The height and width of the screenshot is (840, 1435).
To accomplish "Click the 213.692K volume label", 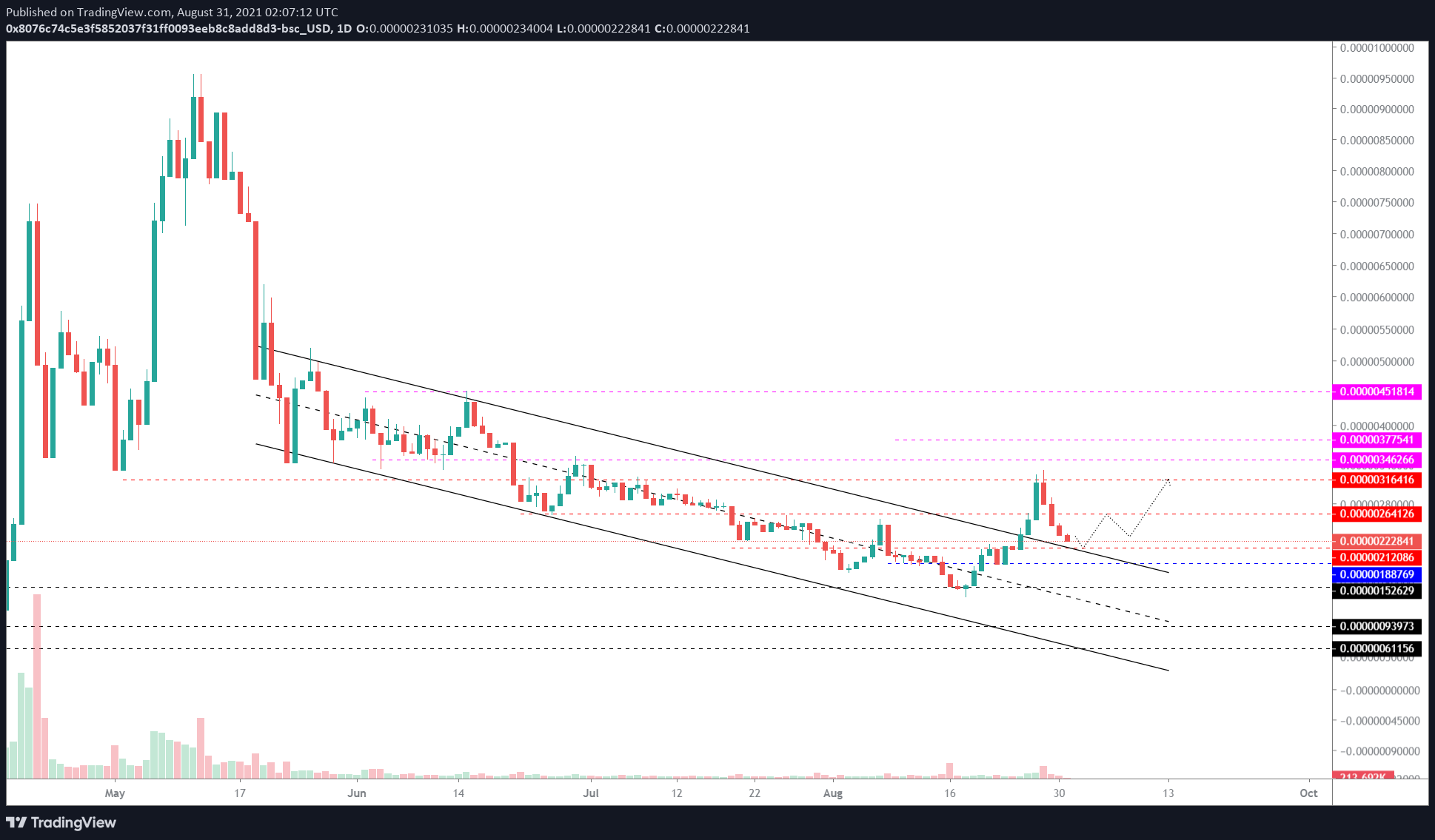I will (1362, 776).
